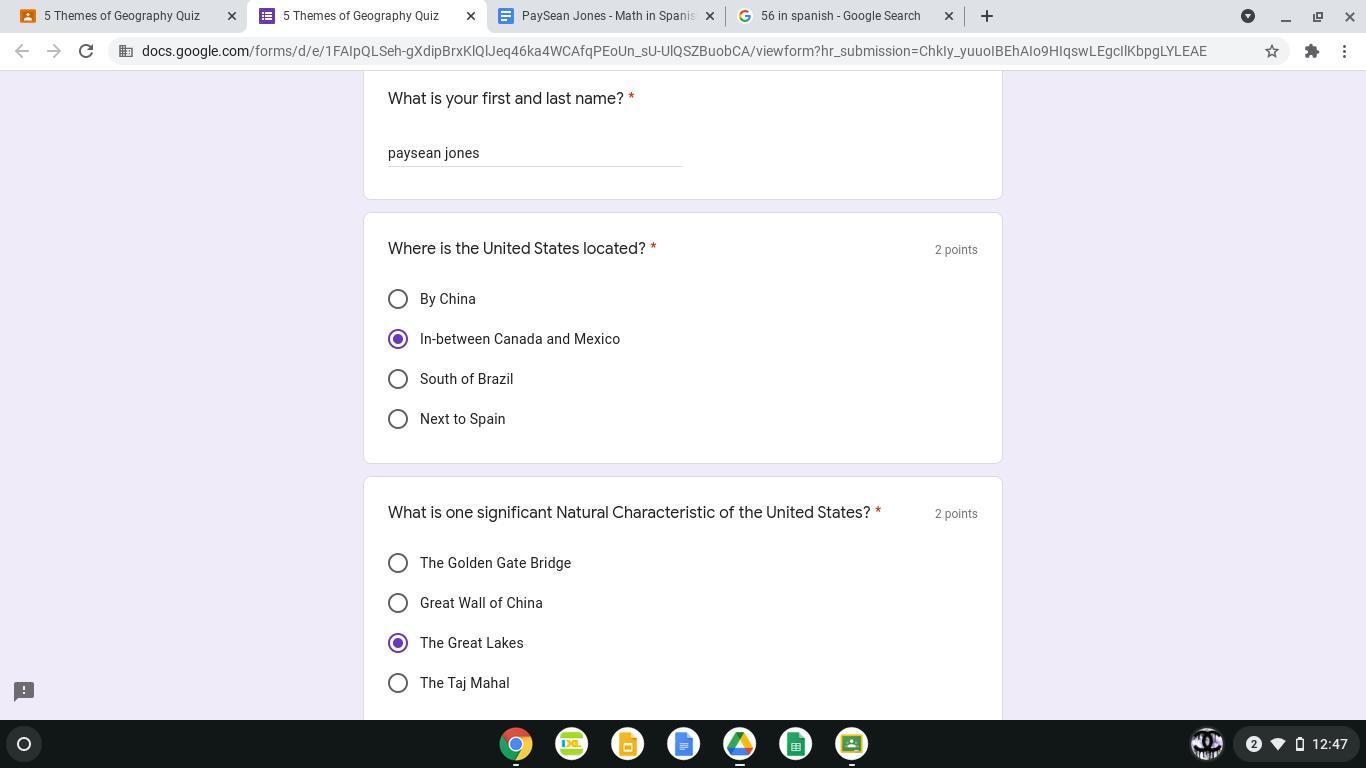The height and width of the screenshot is (768, 1366).
Task: Reload the current page
Action: coord(86,51)
